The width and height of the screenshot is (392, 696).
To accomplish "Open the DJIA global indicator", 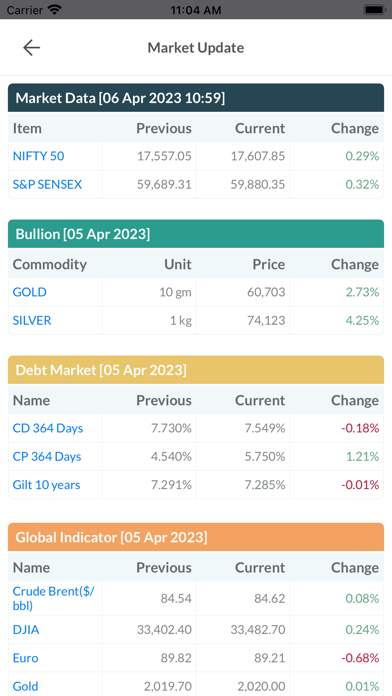I will tap(26, 629).
